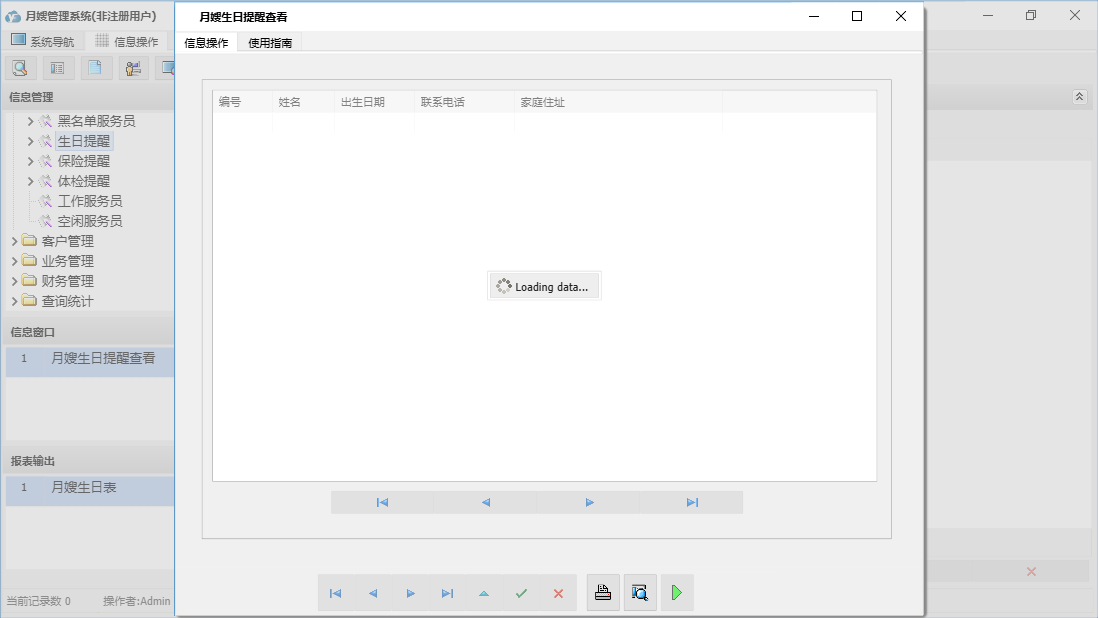Click the blue document icon in main toolbar

[x=95, y=68]
